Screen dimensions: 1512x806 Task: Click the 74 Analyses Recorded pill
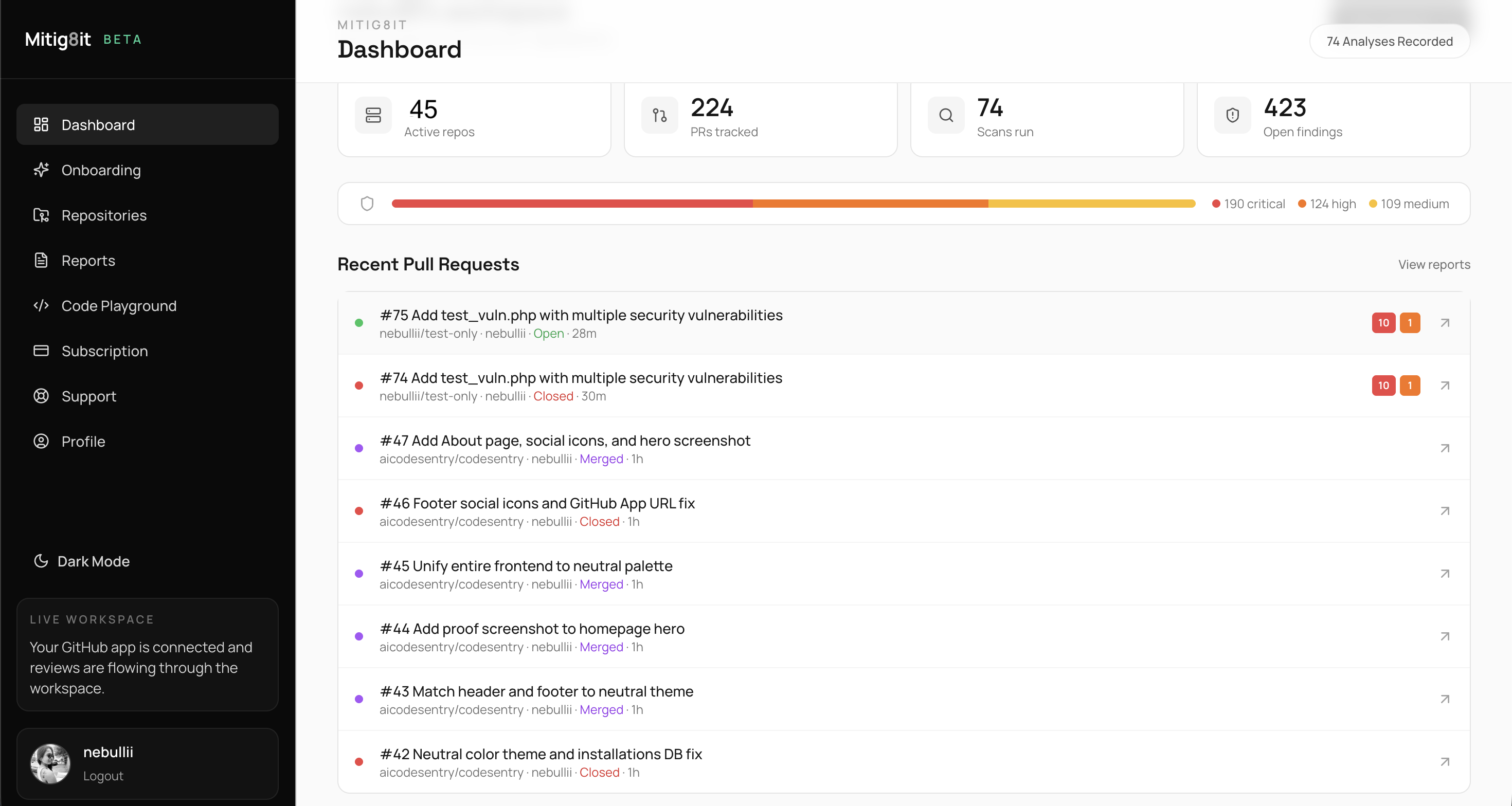click(x=1389, y=41)
